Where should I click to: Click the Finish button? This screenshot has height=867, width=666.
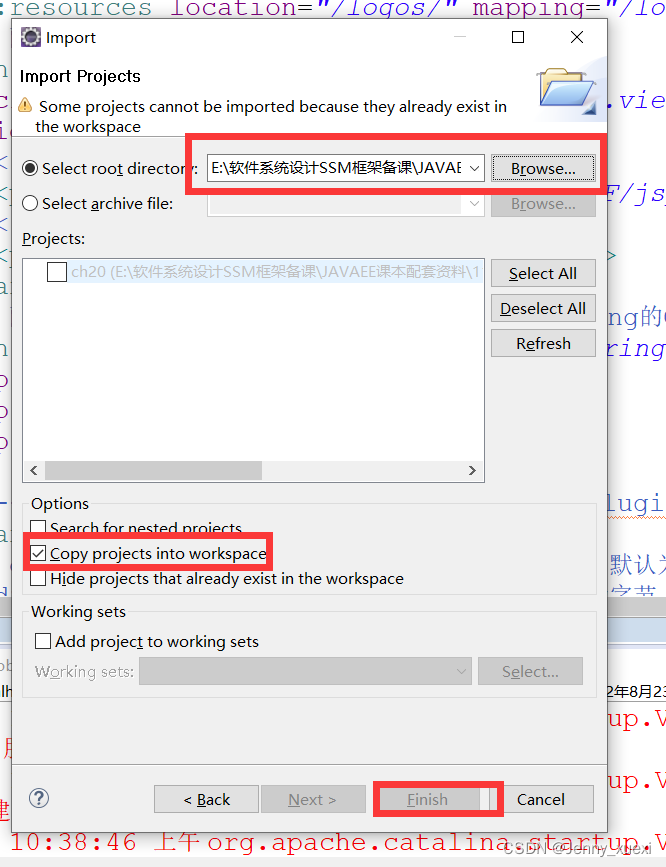[x=427, y=799]
